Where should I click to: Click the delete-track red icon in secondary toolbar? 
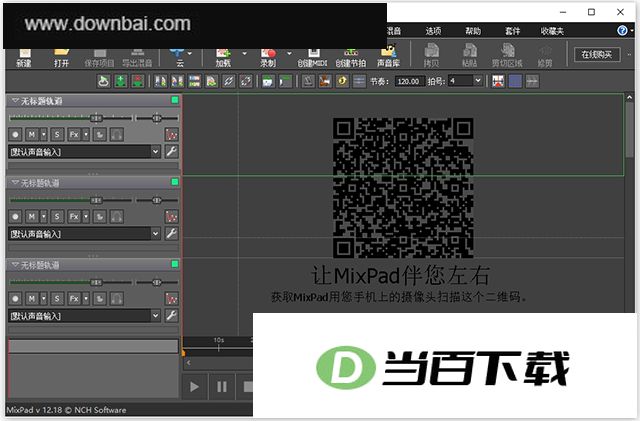coord(138,81)
